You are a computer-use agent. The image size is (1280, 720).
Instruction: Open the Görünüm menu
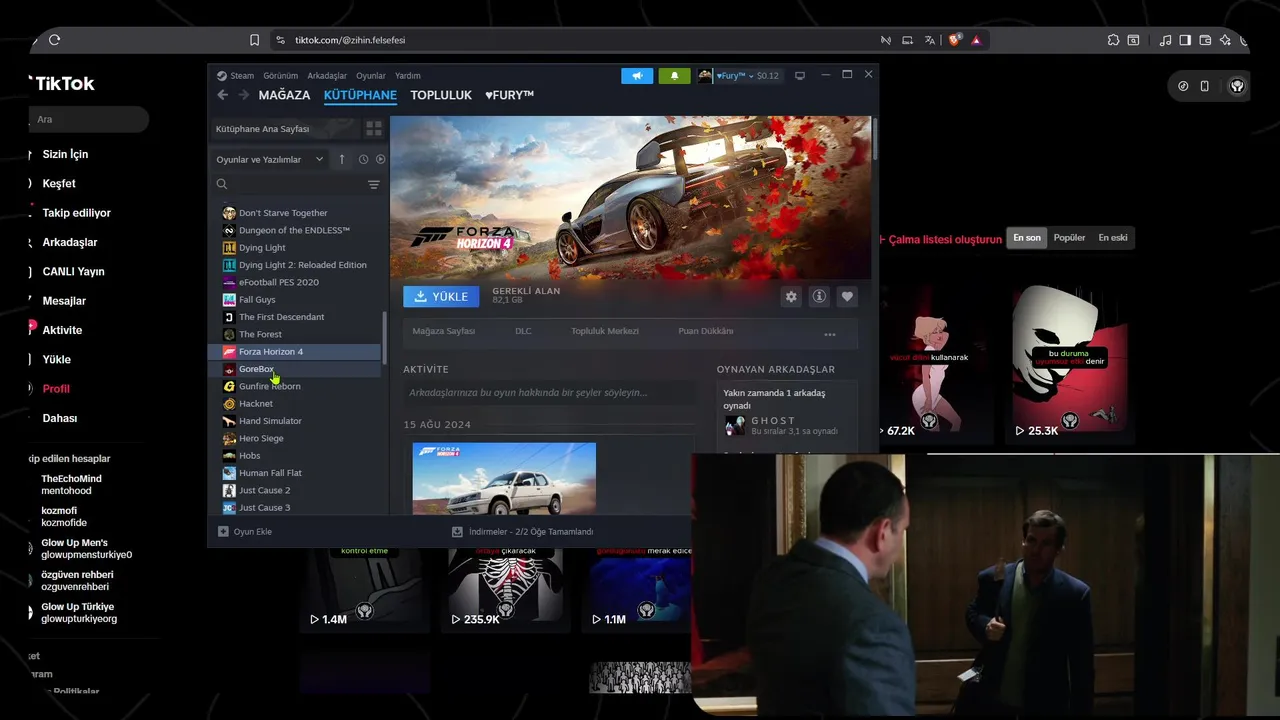tap(280, 75)
